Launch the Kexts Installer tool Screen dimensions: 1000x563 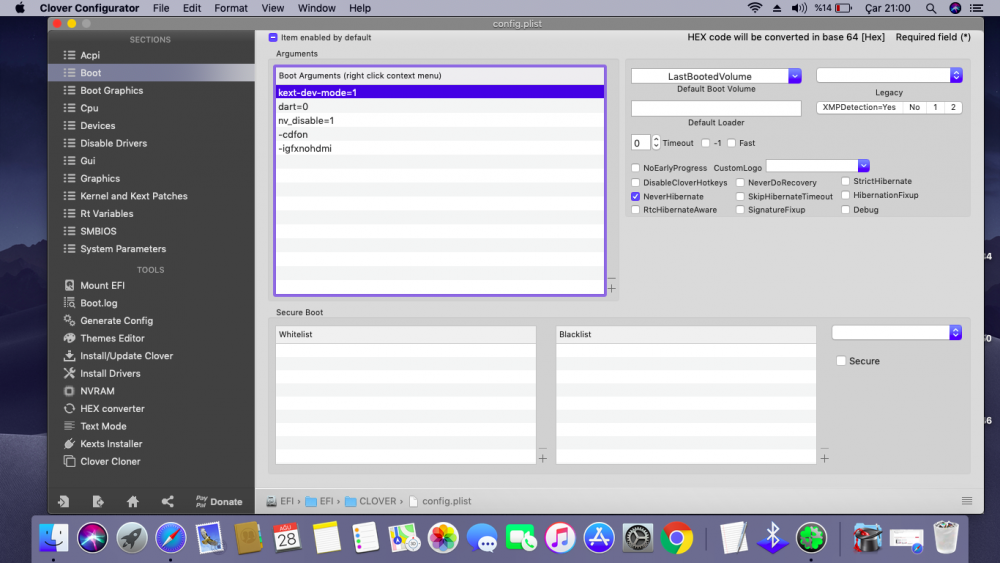tap(111, 444)
